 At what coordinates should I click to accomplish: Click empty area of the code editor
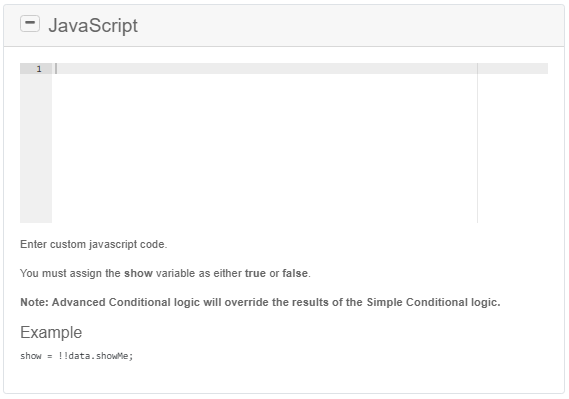pos(265,148)
